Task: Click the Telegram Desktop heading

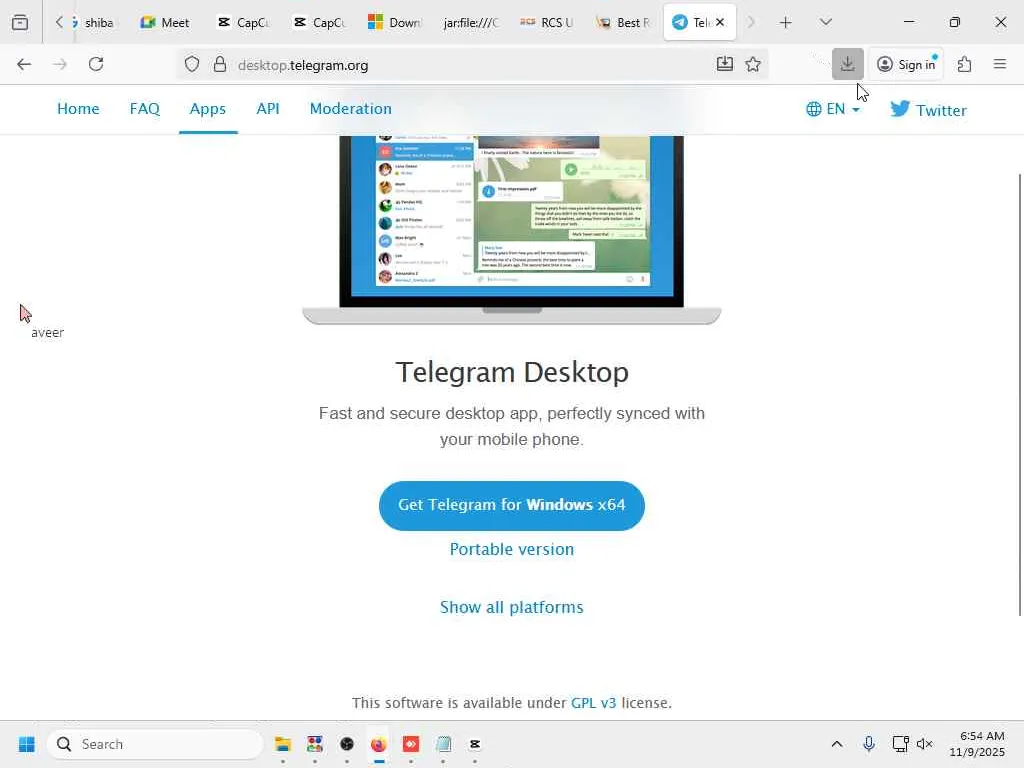Action: [512, 373]
